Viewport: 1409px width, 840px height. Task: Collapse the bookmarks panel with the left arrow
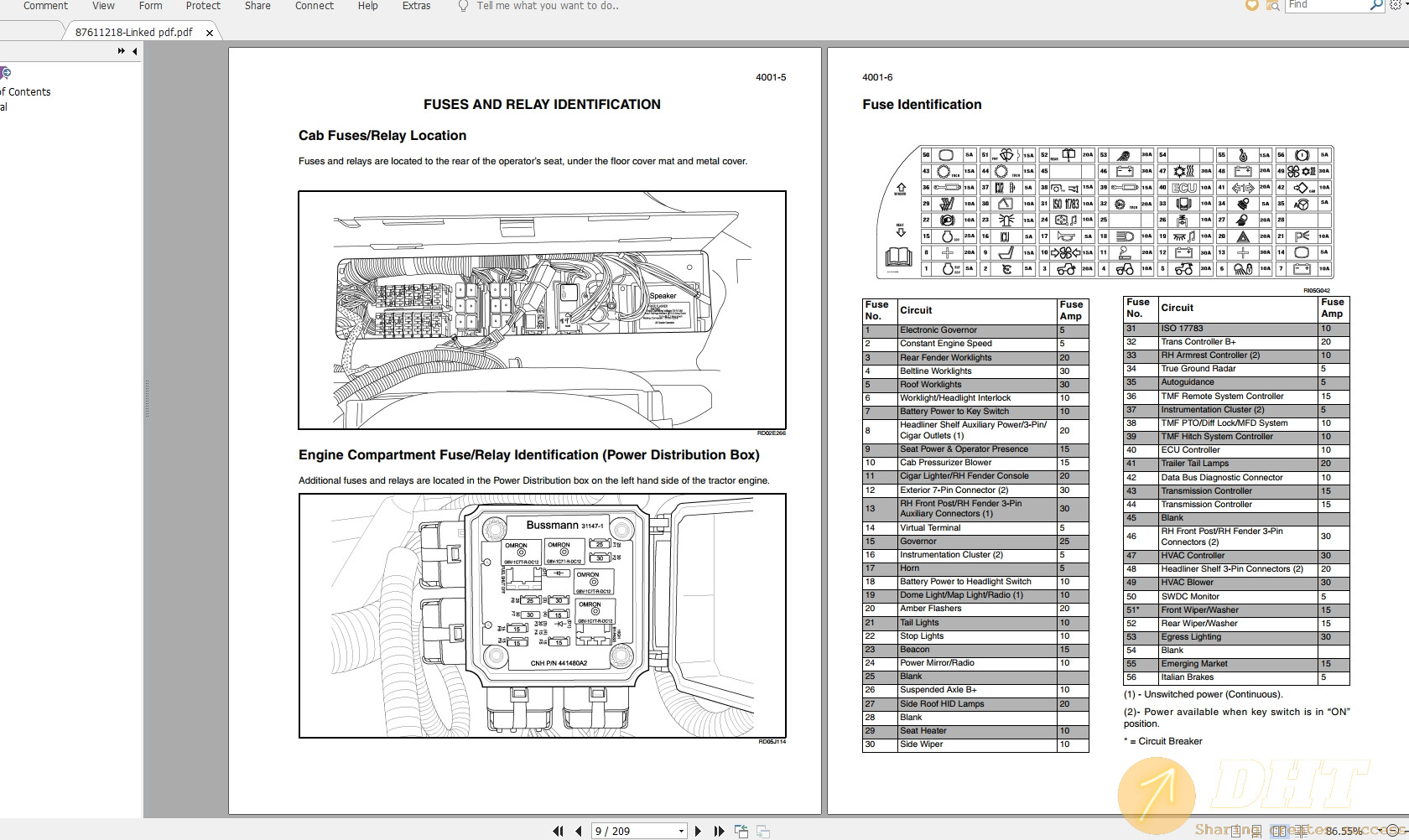133,51
